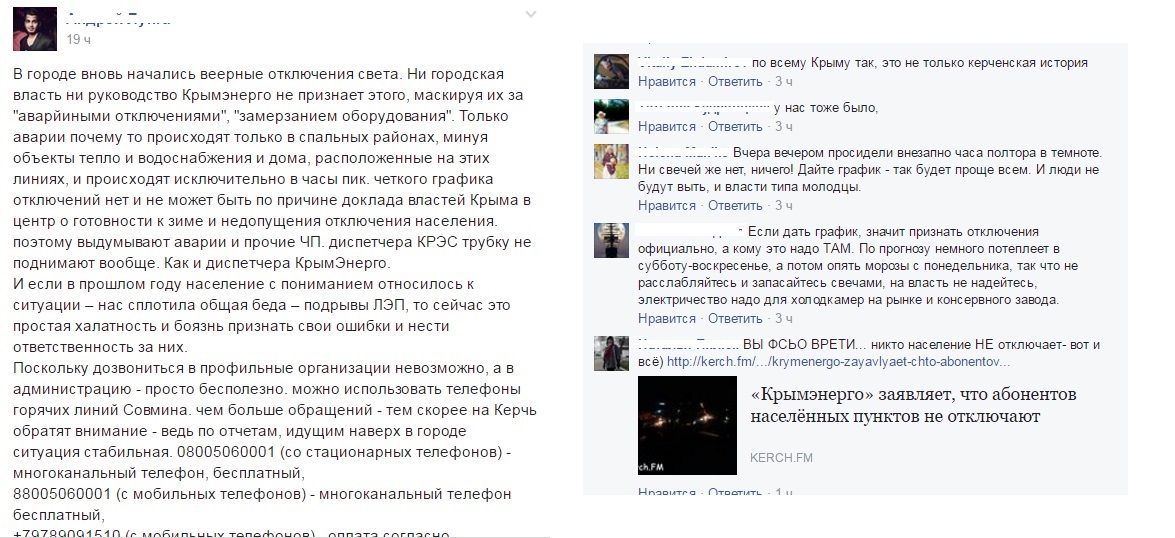Viewport: 1175px width, 538px height.
Task: Like the 'у нас тоже было' comment
Action: point(667,126)
